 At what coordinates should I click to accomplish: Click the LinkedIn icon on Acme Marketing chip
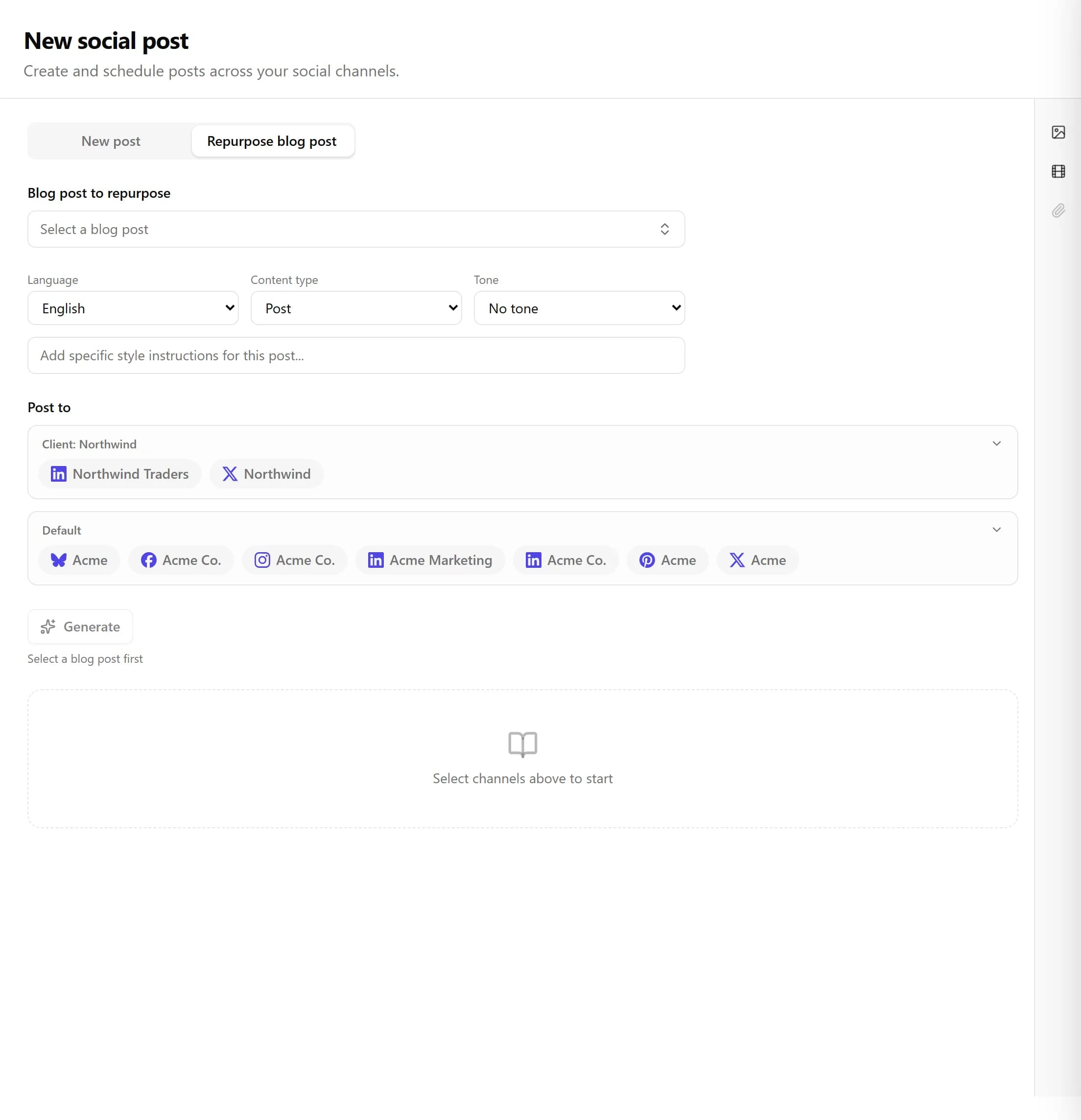(376, 560)
